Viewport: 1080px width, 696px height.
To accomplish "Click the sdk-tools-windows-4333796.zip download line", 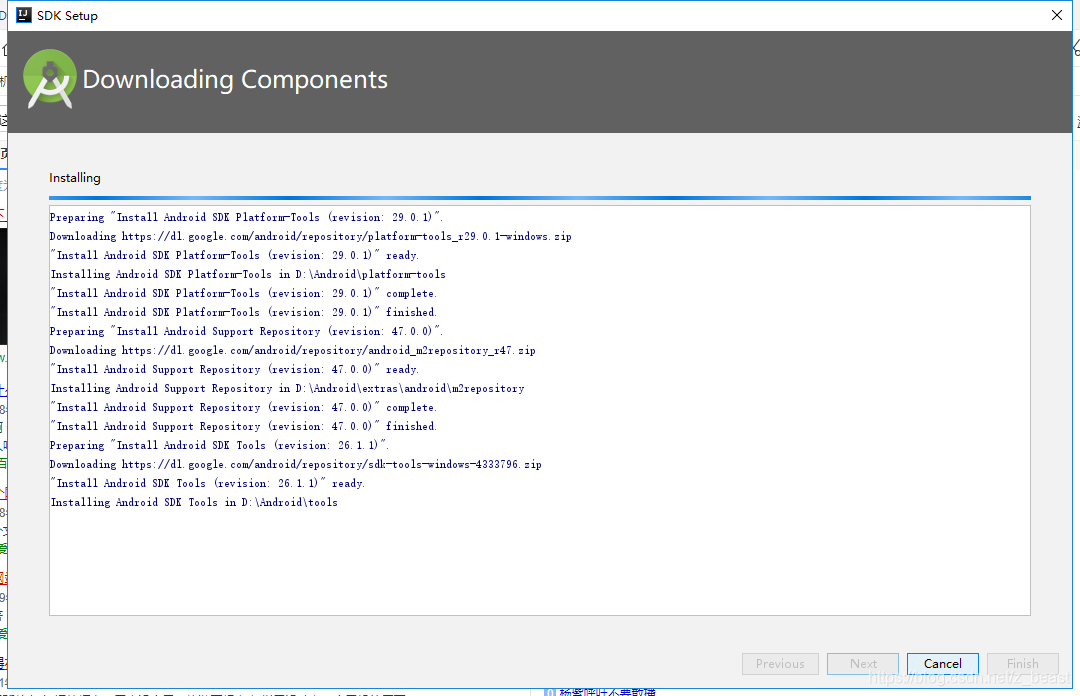I will [x=295, y=464].
